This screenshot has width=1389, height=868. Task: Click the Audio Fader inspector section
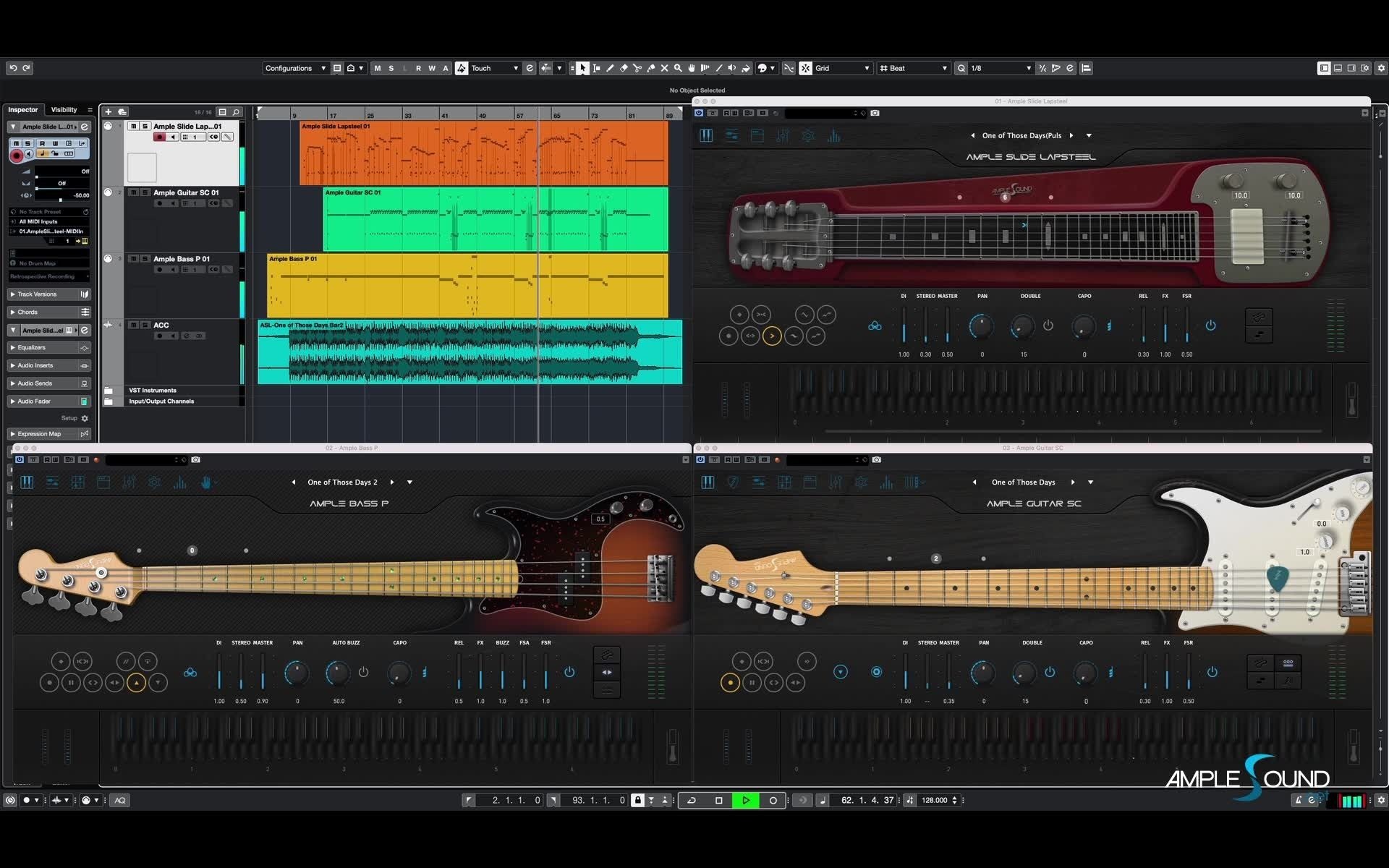point(49,401)
